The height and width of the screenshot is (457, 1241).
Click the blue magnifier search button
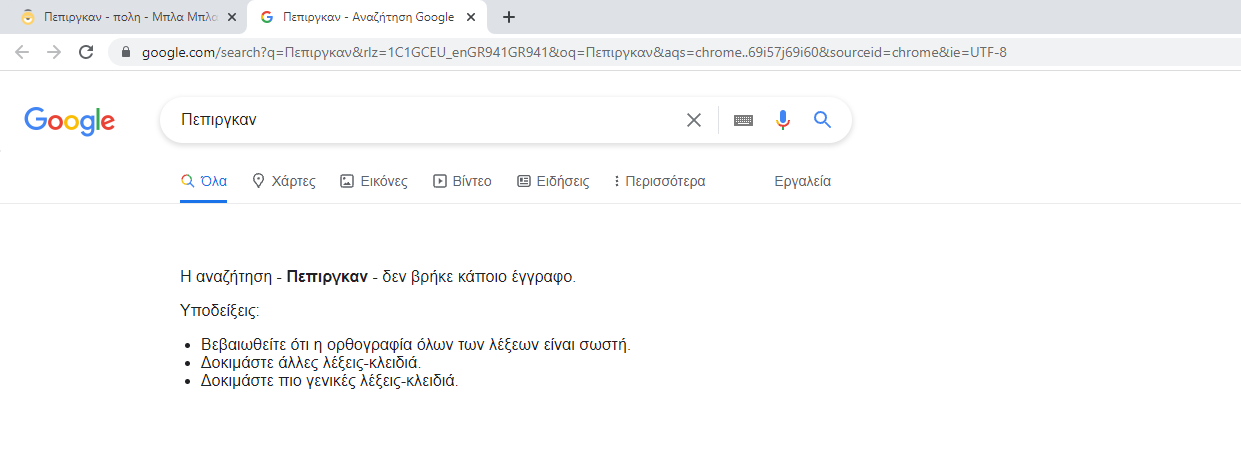(x=822, y=120)
